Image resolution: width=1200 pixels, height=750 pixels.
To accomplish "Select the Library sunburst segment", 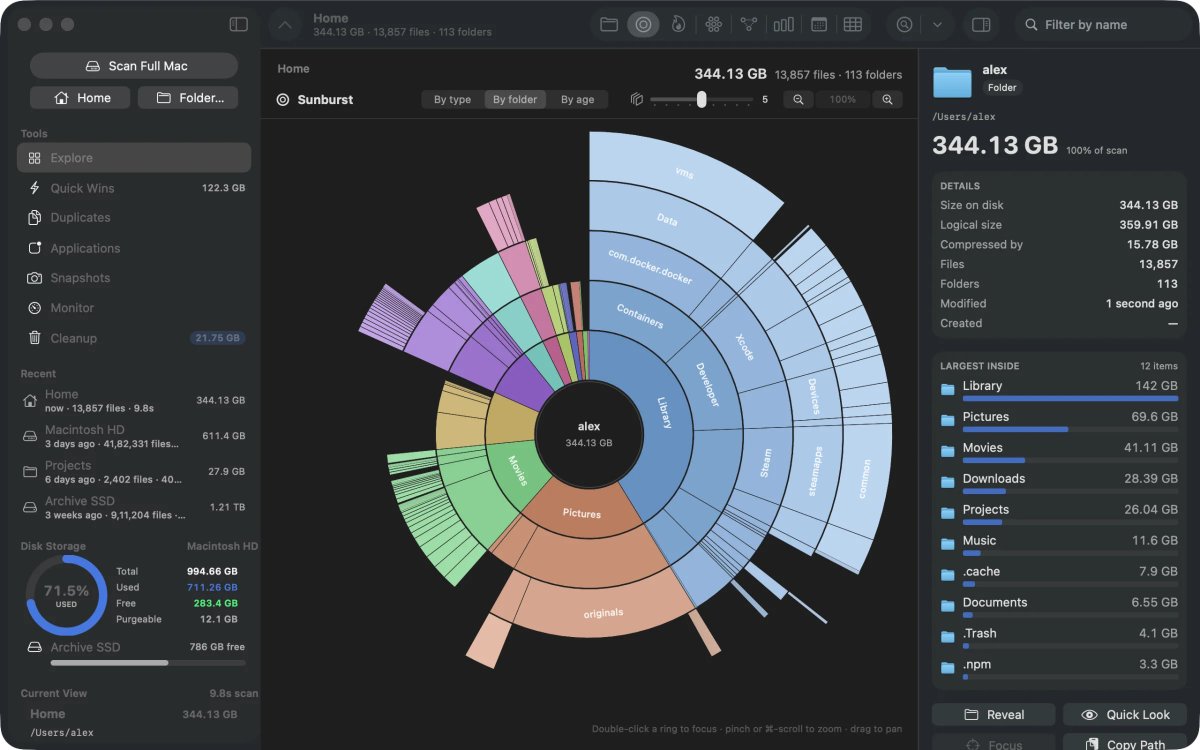I will (x=665, y=412).
